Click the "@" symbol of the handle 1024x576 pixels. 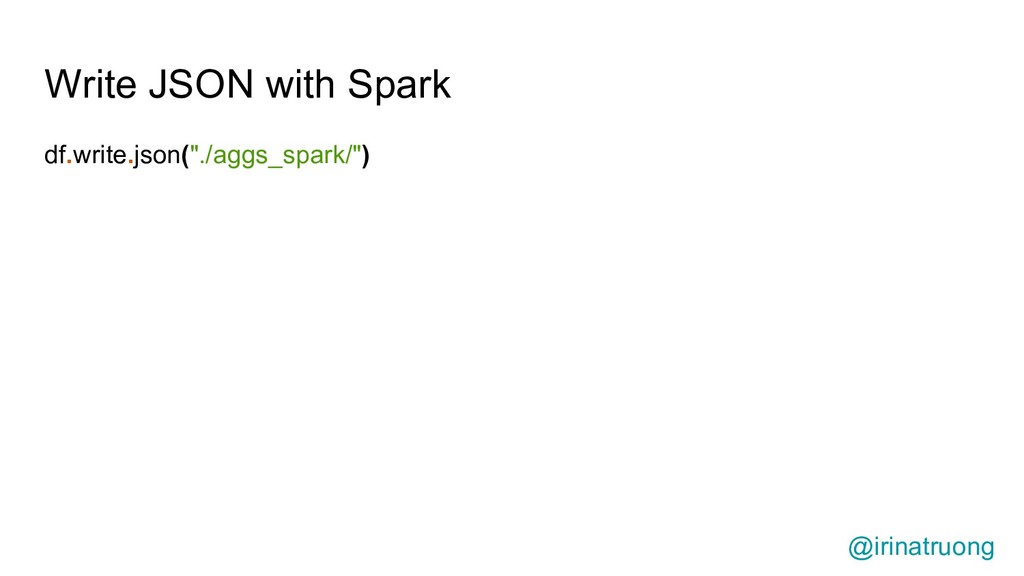coord(860,548)
